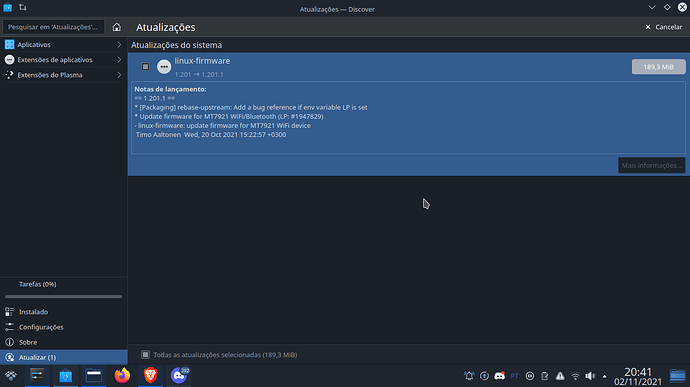Expand the Aplicativos category arrow
690x387 pixels.
[x=119, y=44]
